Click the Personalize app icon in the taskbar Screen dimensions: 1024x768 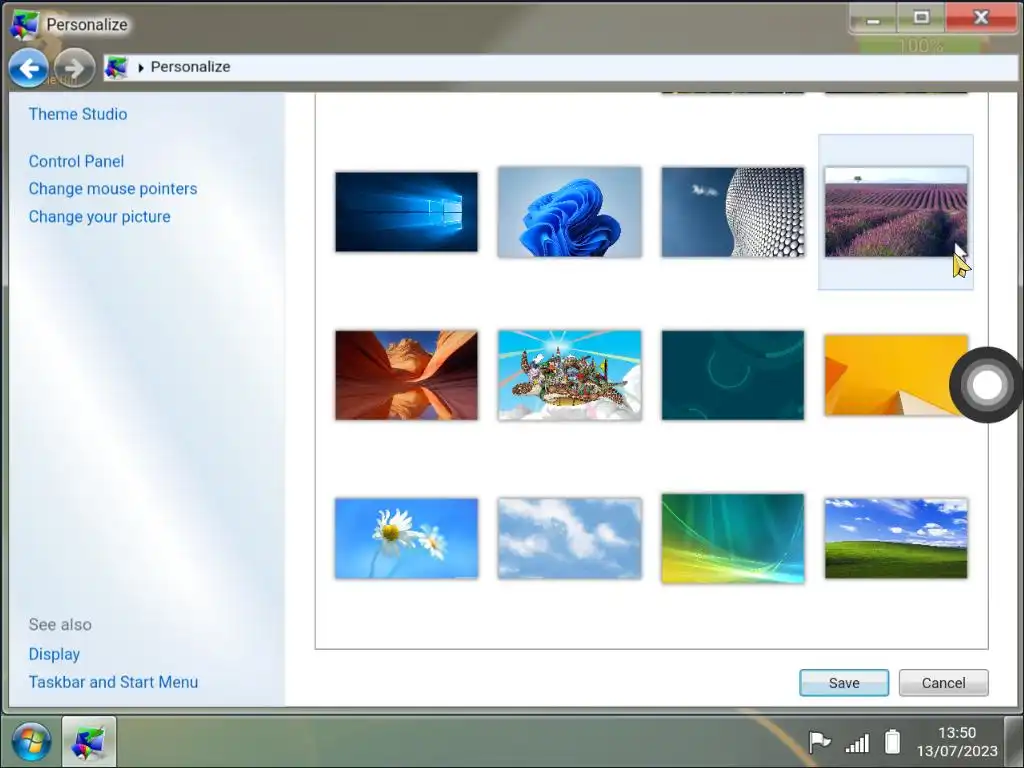89,742
